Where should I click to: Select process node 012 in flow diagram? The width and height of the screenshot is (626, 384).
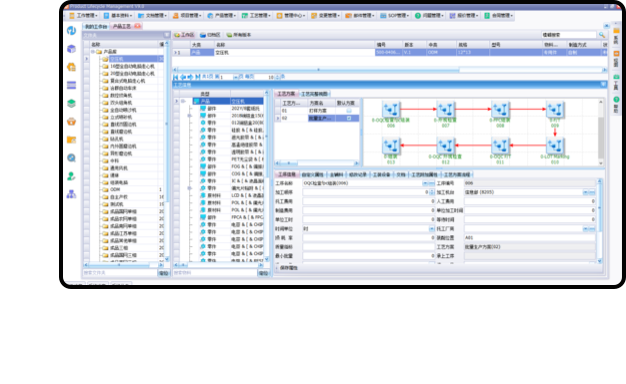point(446,146)
